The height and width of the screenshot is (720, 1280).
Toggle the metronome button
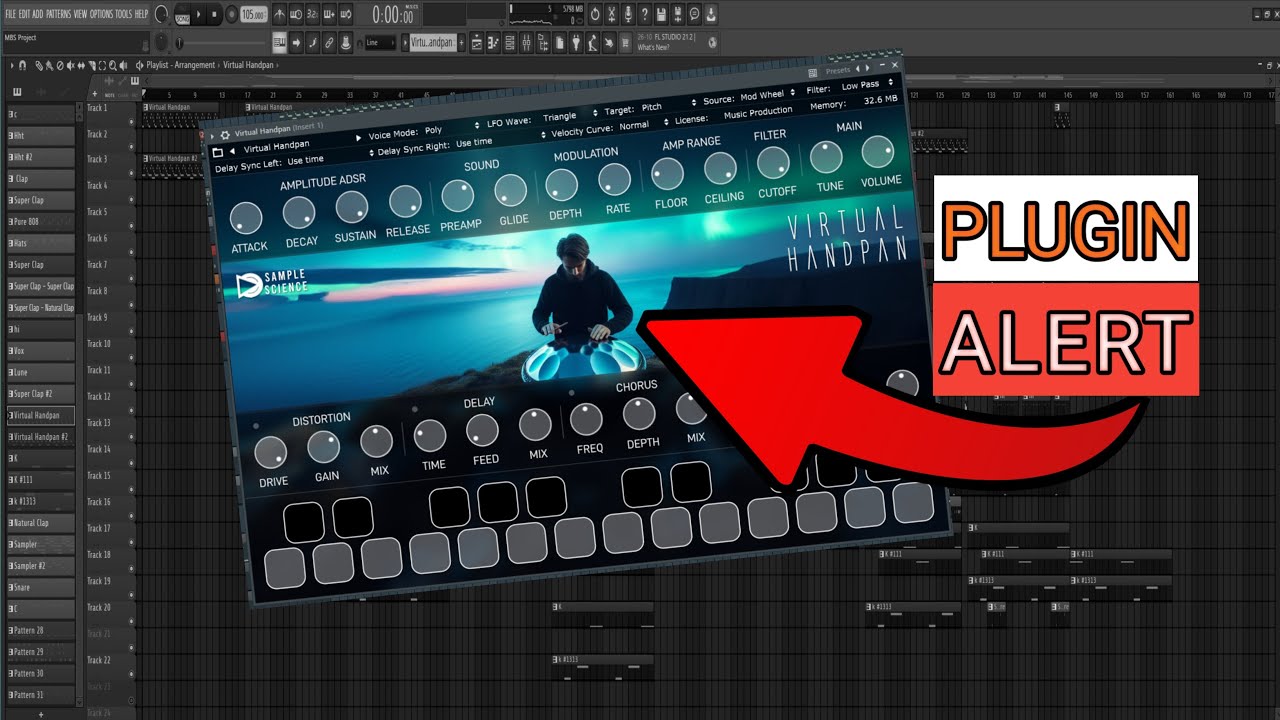280,14
